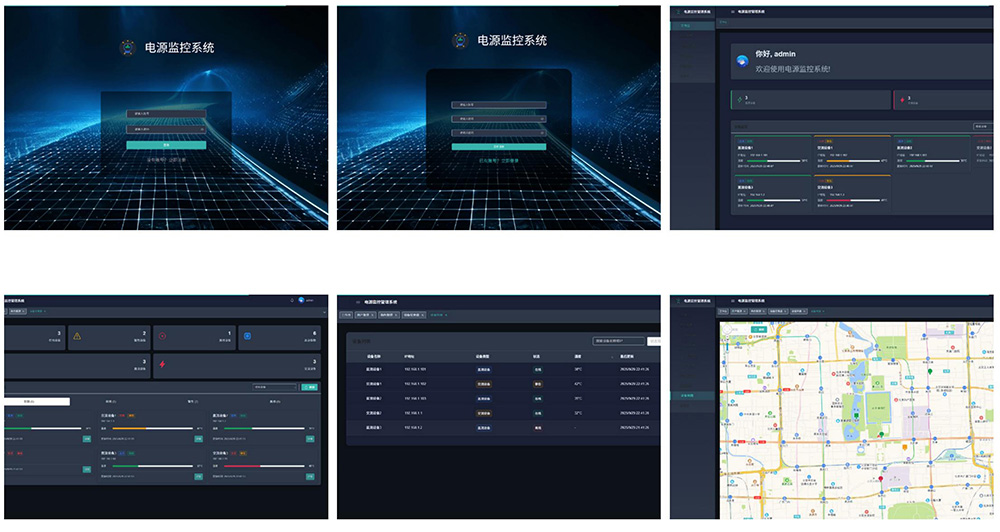Click the teal login button on the first screen
1000x532 pixels.
166,145
